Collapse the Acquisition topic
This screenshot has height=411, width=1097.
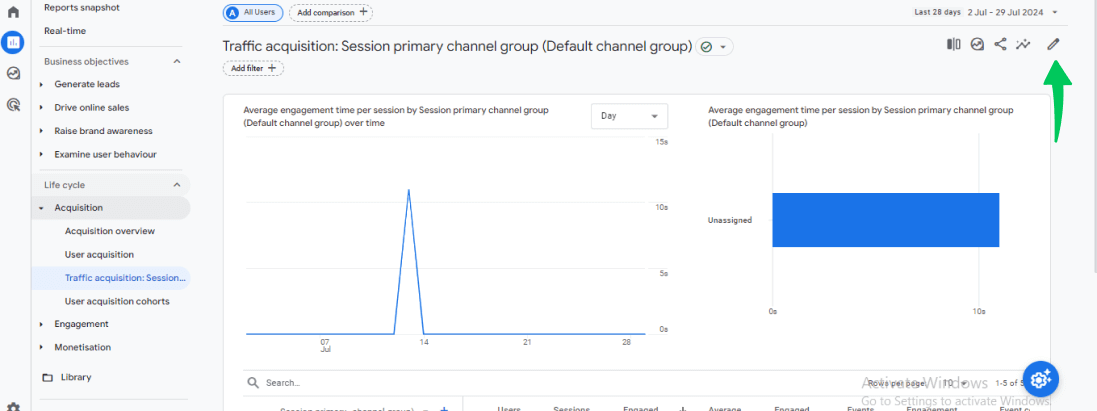pos(41,208)
